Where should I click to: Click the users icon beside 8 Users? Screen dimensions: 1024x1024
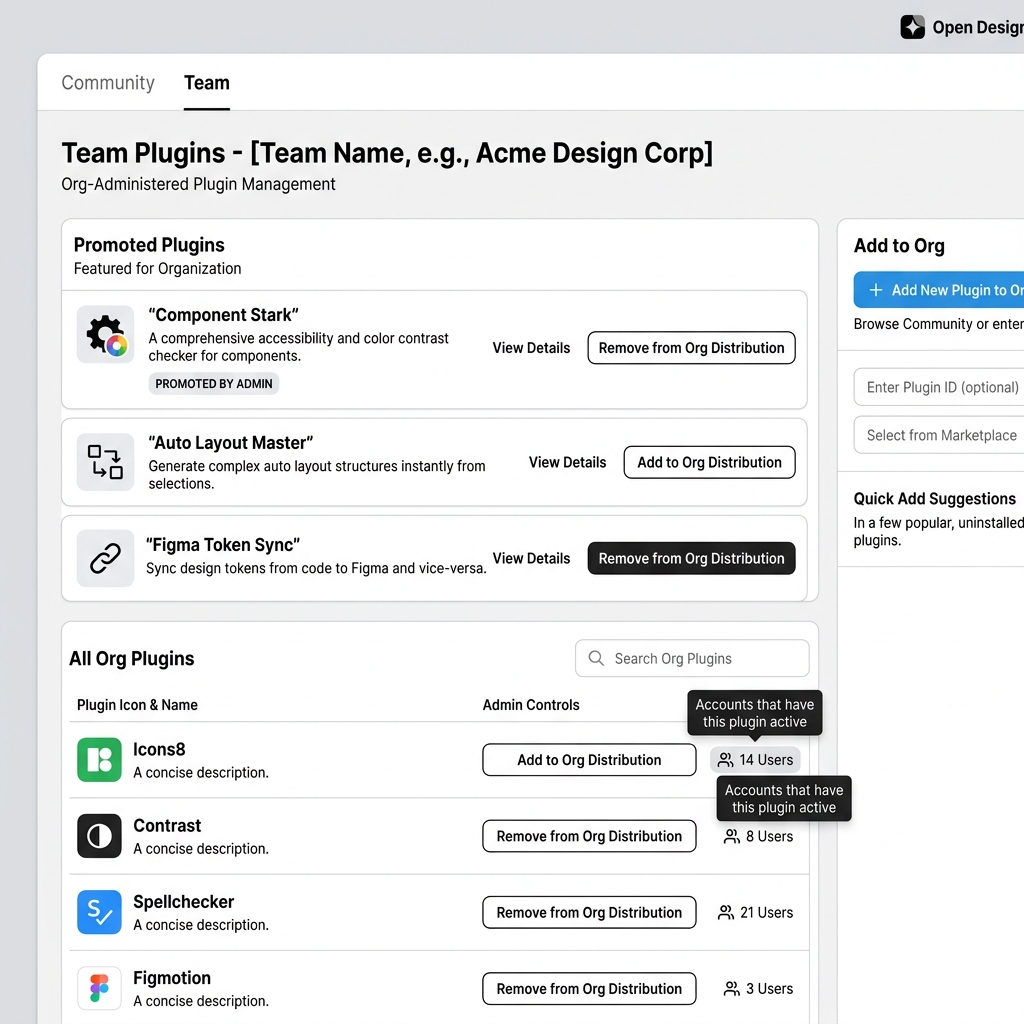(x=732, y=837)
